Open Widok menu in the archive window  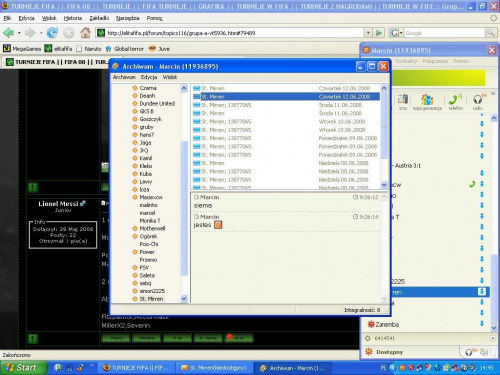170,77
